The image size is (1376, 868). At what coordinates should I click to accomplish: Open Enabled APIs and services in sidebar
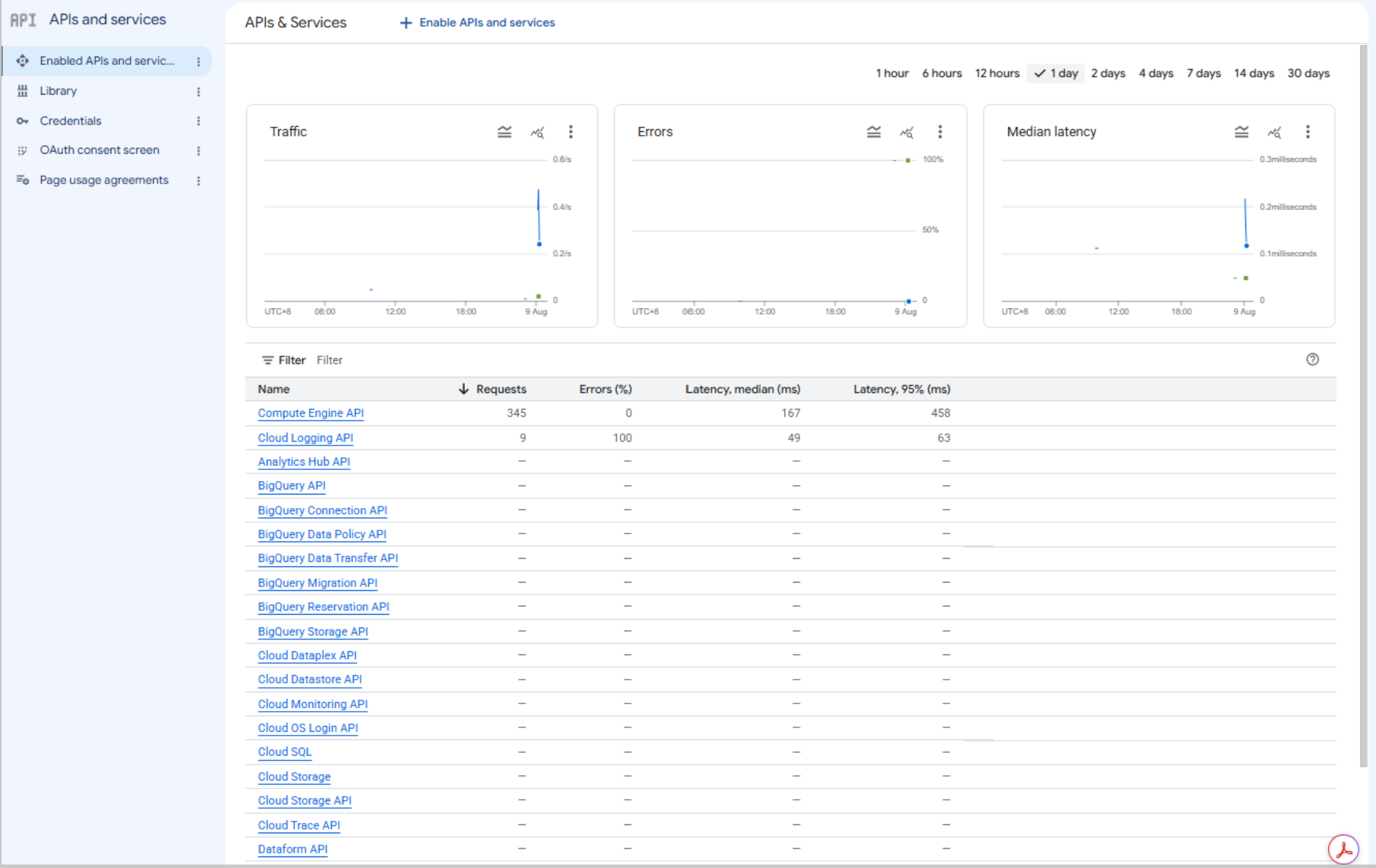pos(107,61)
